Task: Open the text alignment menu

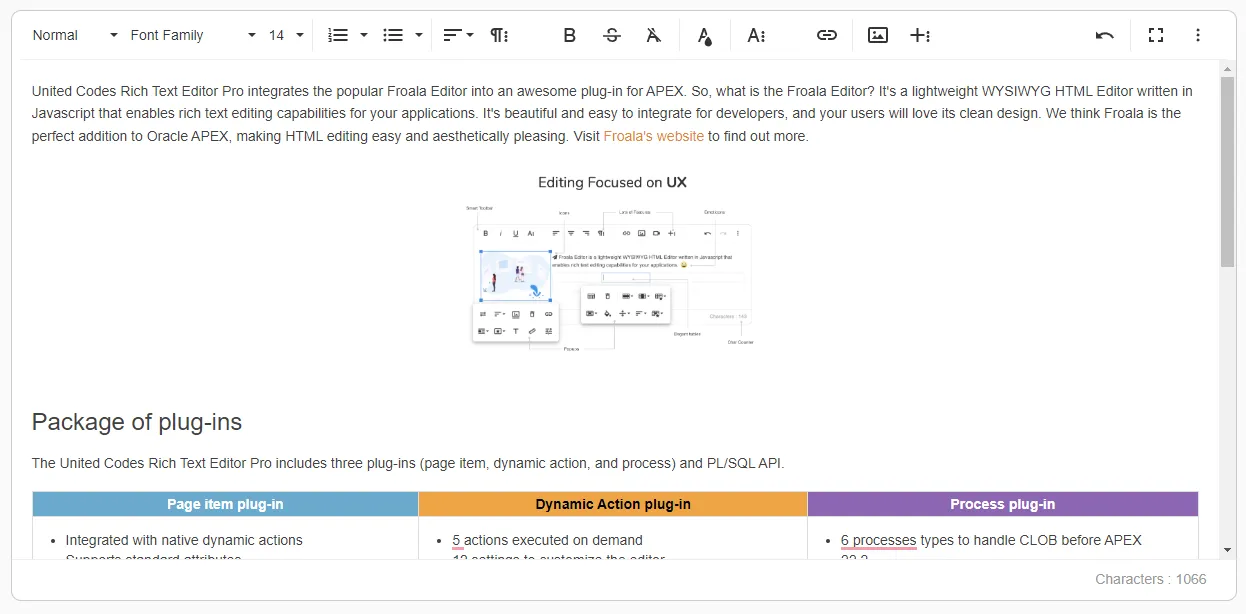Action: pos(458,35)
